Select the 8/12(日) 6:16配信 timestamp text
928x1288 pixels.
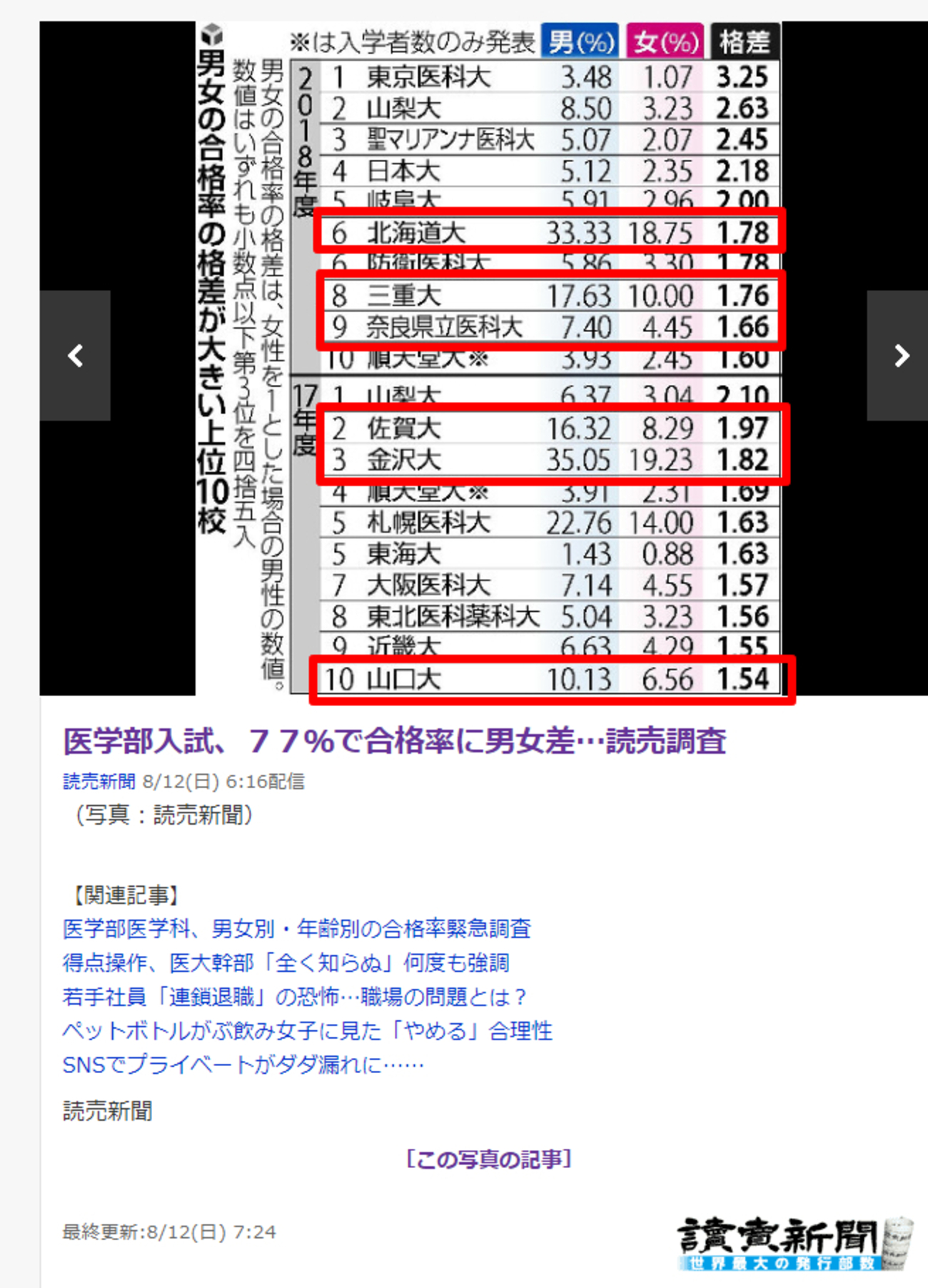point(223,782)
